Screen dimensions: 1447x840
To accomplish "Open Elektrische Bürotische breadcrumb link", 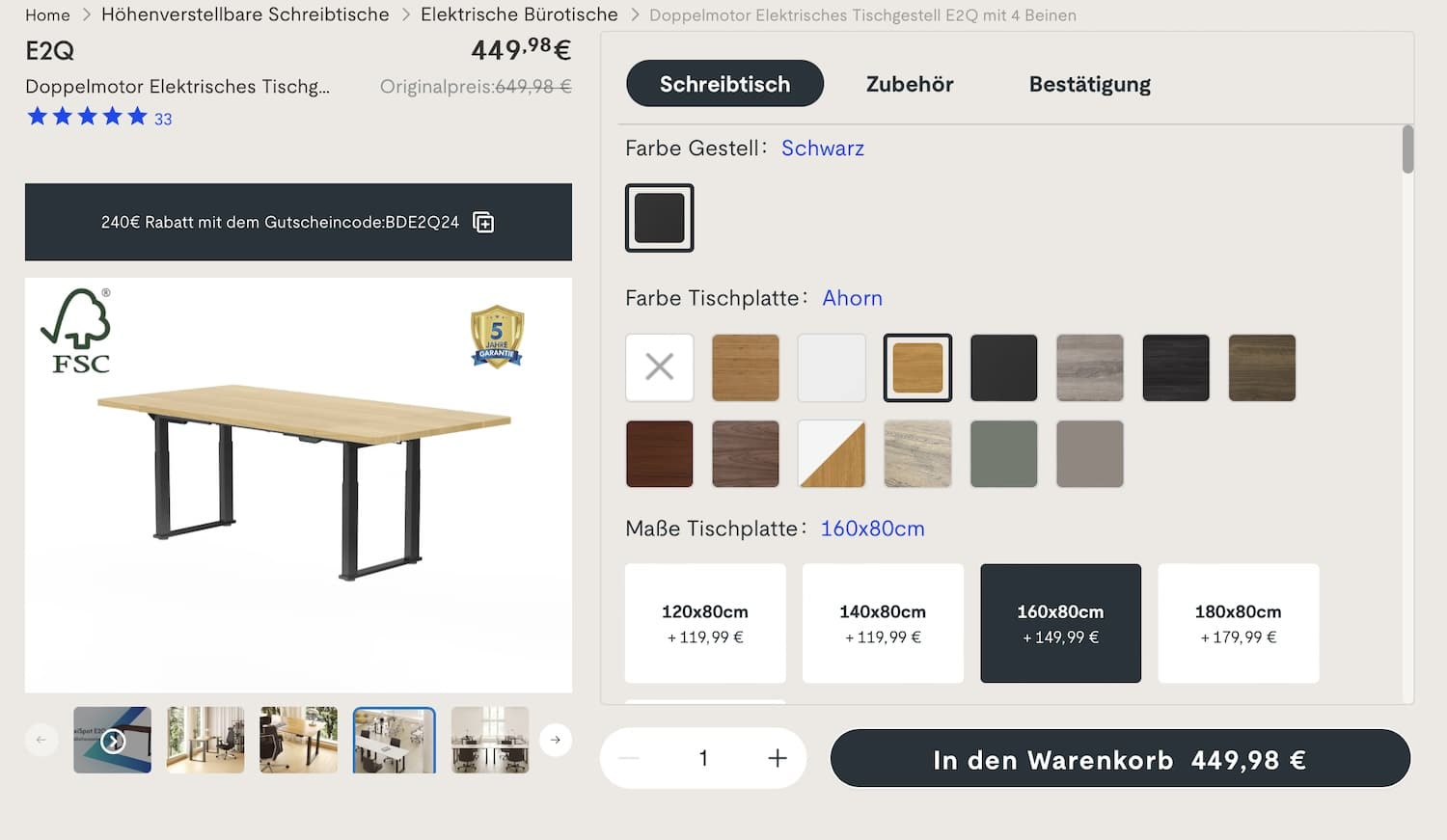I will tap(519, 14).
